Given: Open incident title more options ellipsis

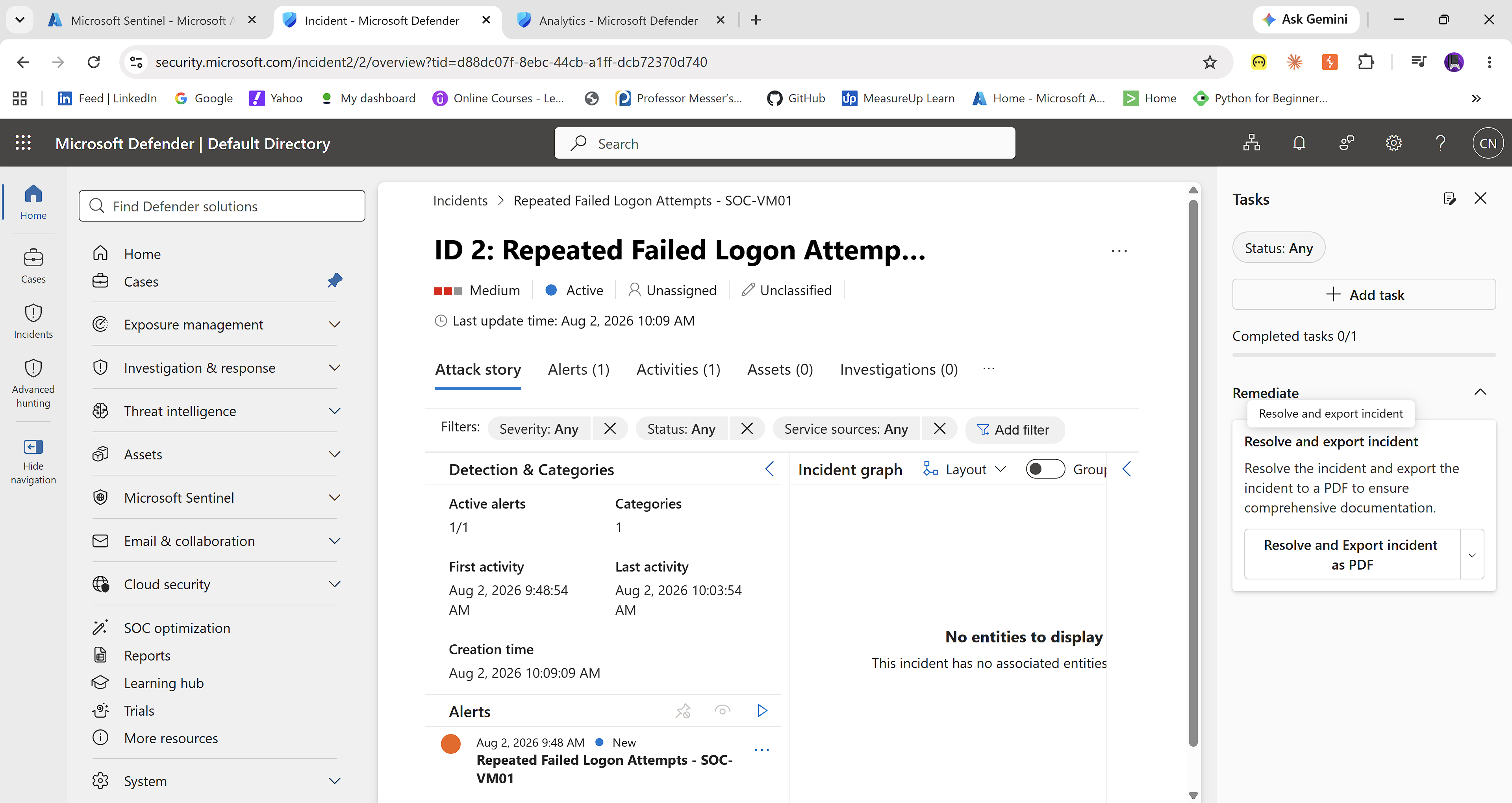Looking at the screenshot, I should pyautogui.click(x=1119, y=251).
